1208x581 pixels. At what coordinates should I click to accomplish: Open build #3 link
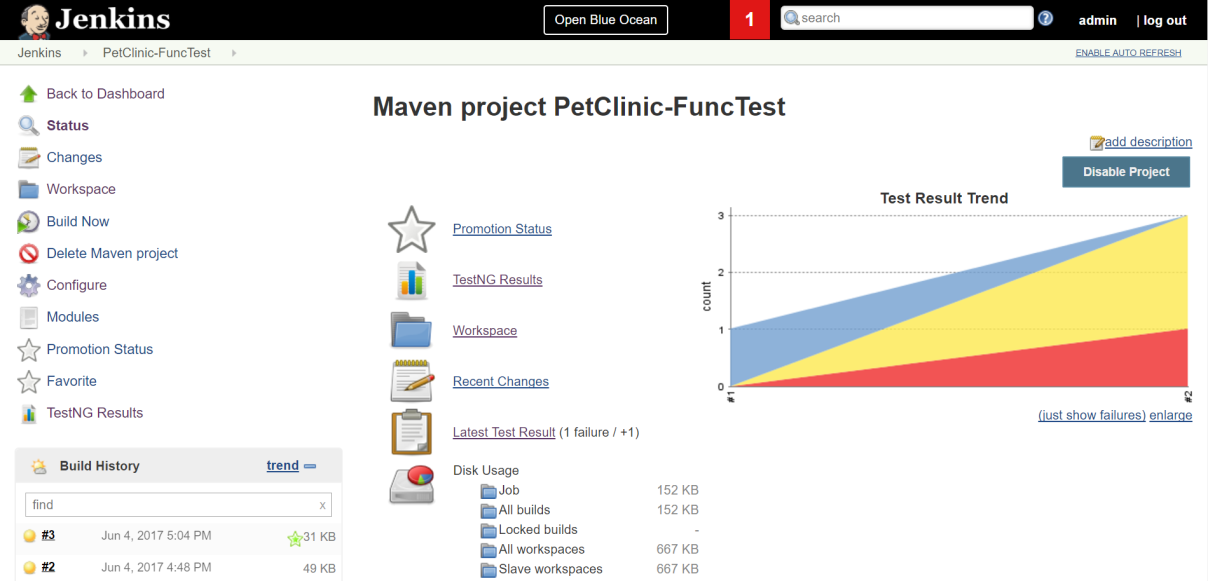(48, 536)
